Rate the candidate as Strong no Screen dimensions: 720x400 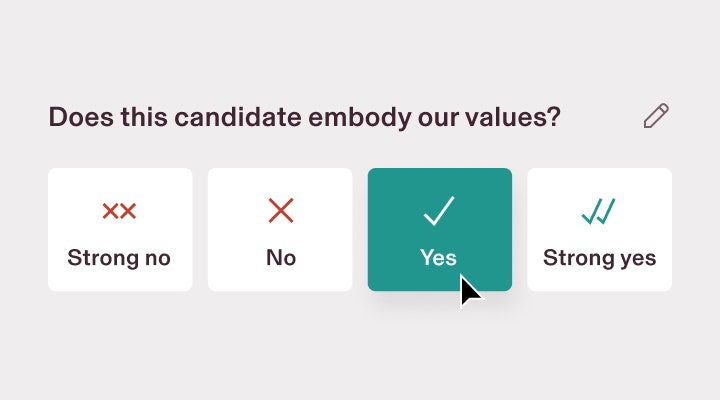click(120, 229)
